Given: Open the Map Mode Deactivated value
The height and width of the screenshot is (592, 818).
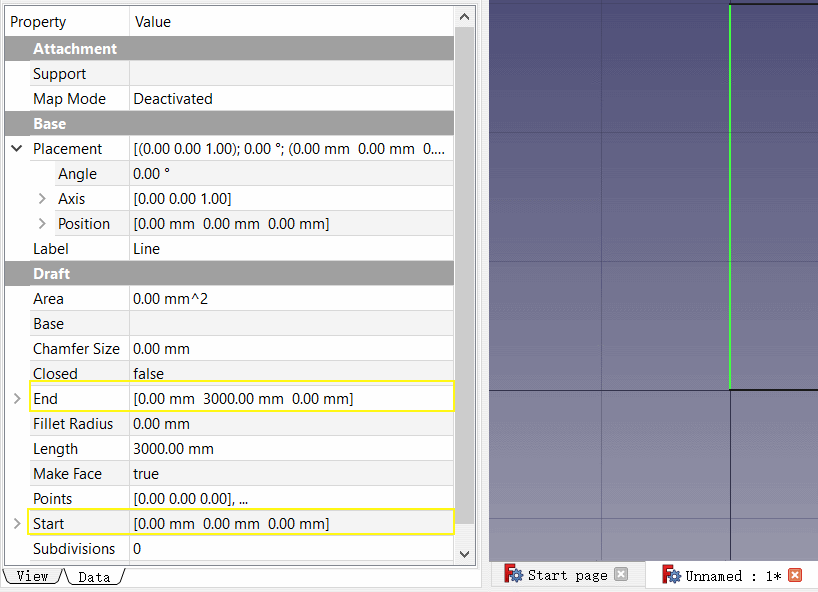Looking at the screenshot, I should coord(291,99).
